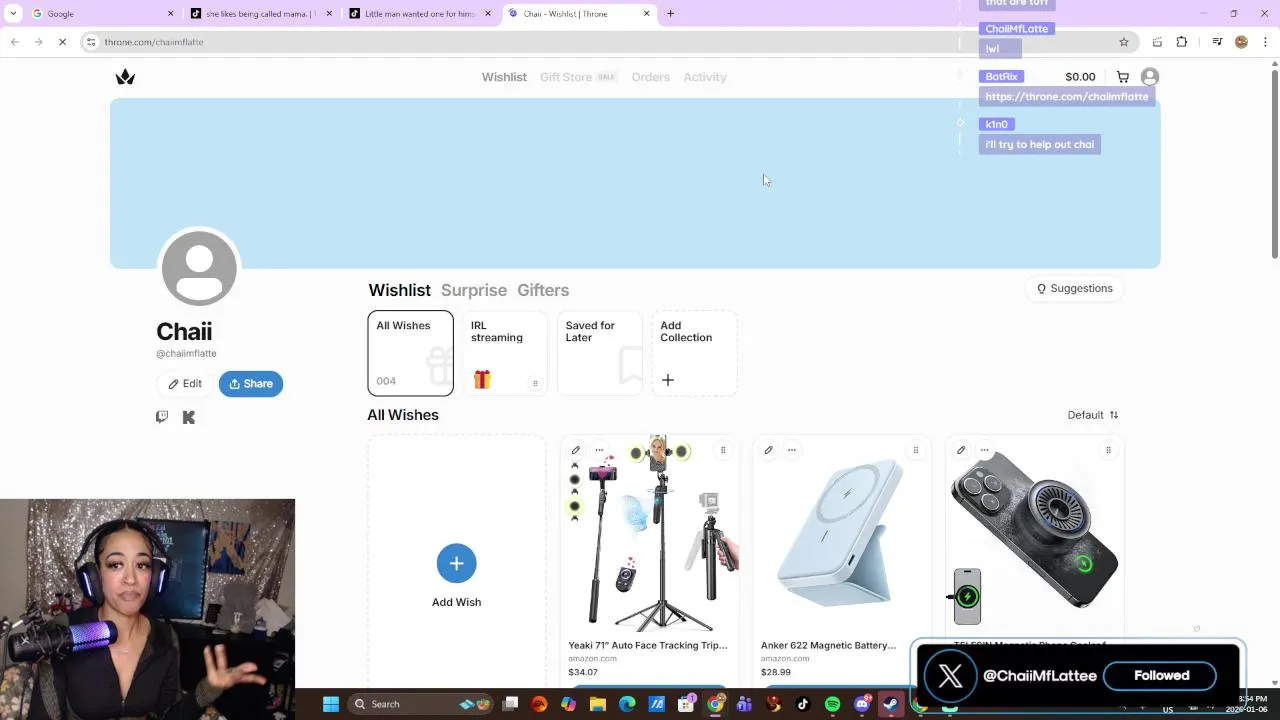Click Yeaki 71" Auto Face Tracking title

pyautogui.click(x=648, y=645)
